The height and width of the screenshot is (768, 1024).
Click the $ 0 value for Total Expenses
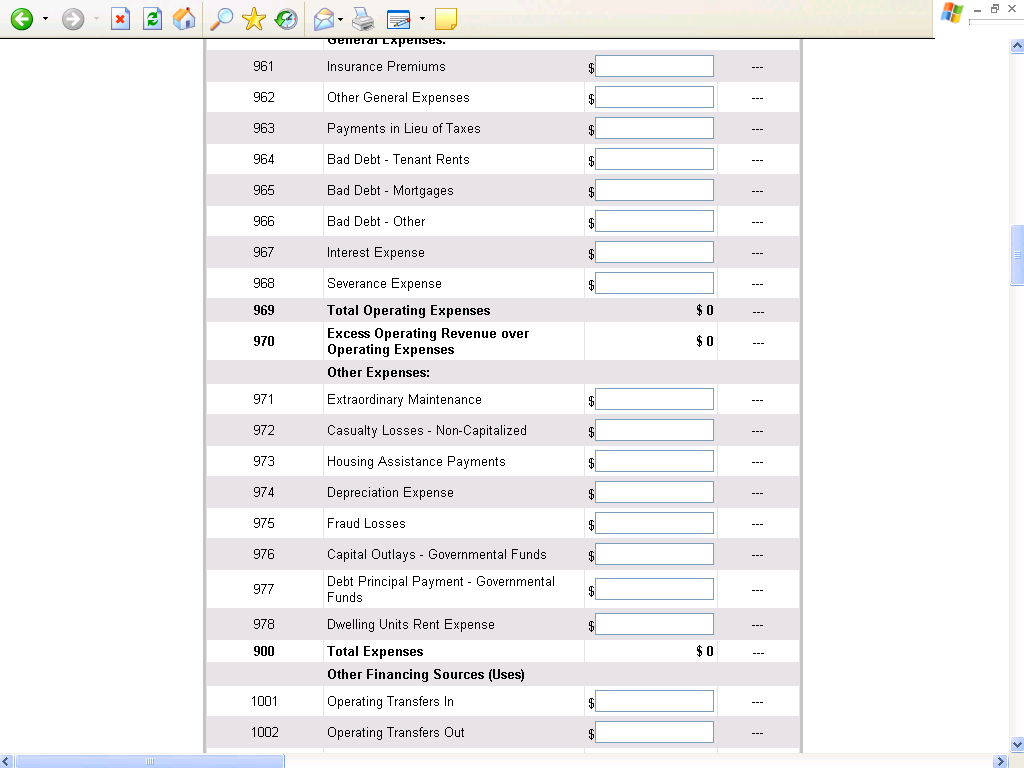[x=705, y=651]
